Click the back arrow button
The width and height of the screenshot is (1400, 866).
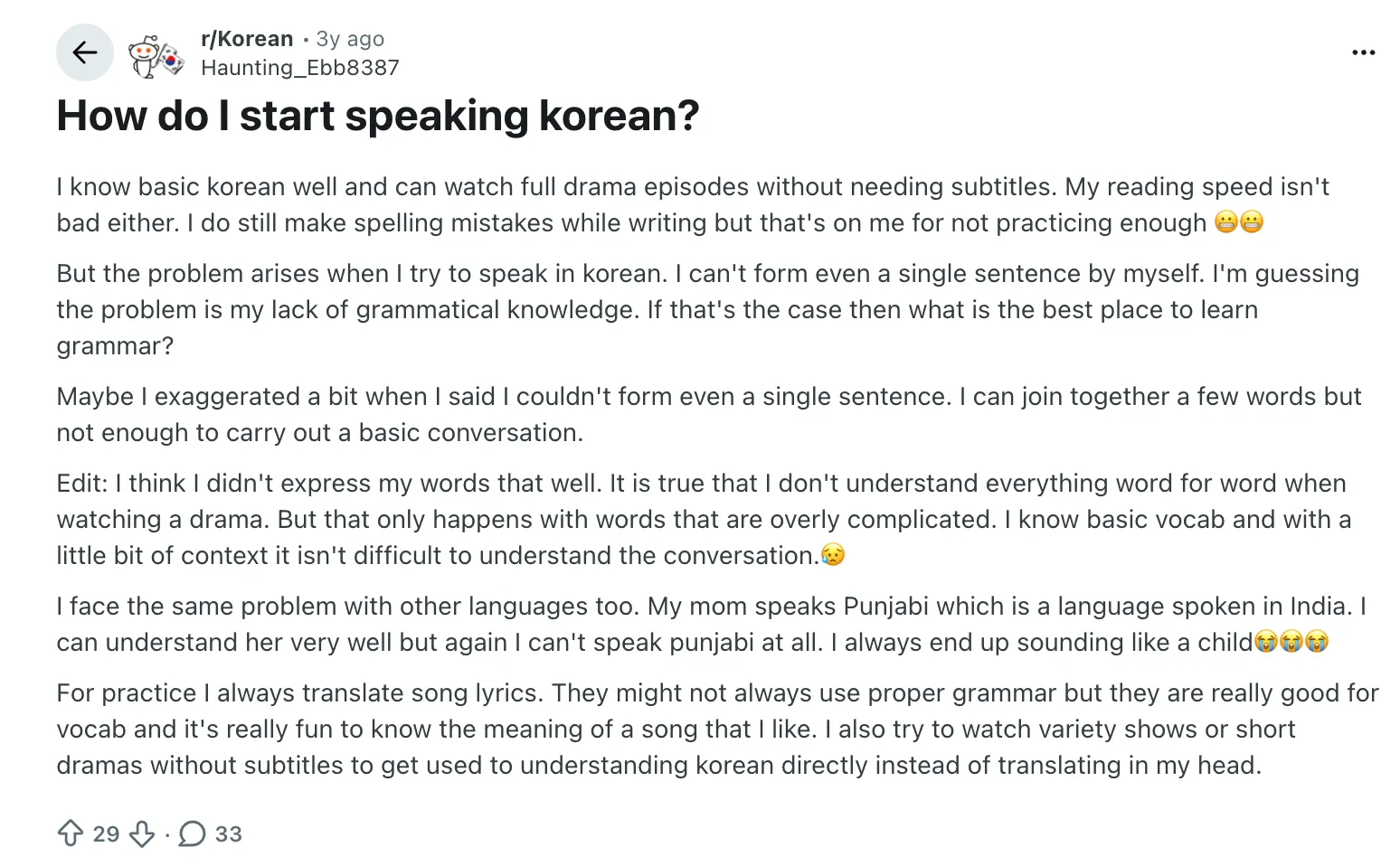[85, 52]
